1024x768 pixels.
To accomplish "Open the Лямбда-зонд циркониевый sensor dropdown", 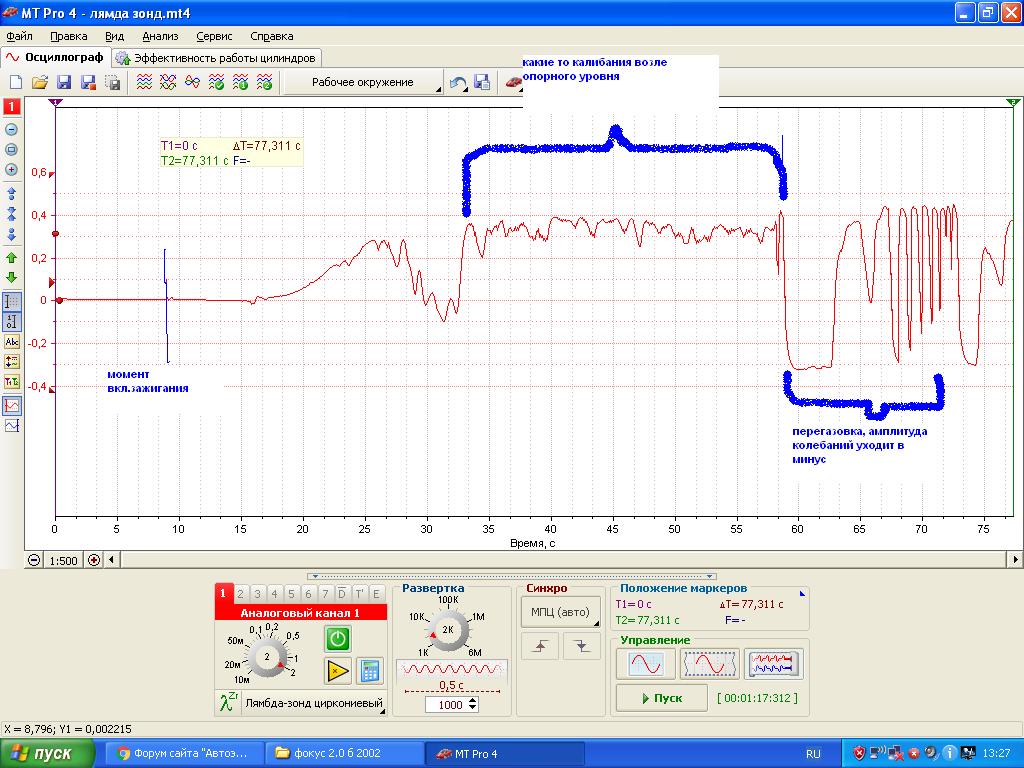I will pyautogui.click(x=313, y=703).
